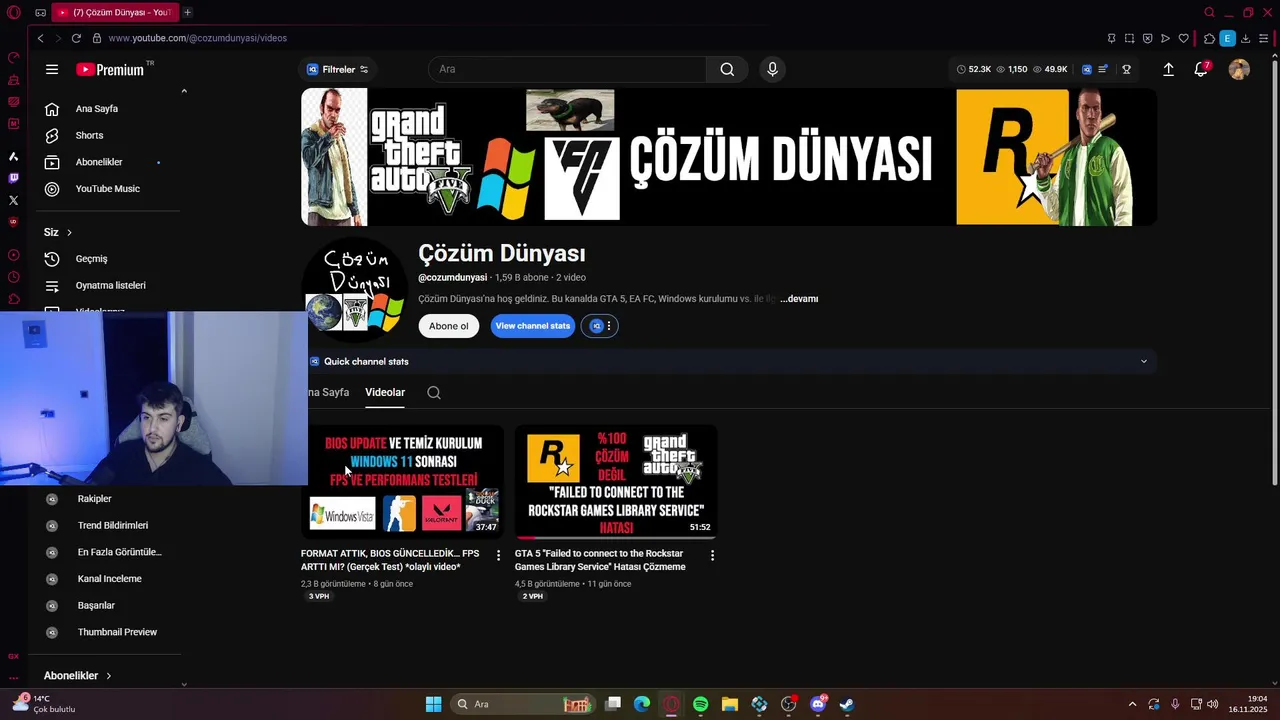Open Başarılar in sidebar
The width and height of the screenshot is (1280, 720).
pos(96,605)
